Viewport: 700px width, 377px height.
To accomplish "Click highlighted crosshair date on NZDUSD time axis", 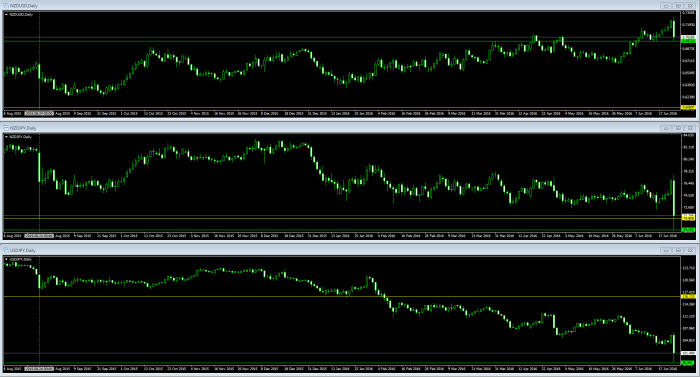I will [x=39, y=113].
